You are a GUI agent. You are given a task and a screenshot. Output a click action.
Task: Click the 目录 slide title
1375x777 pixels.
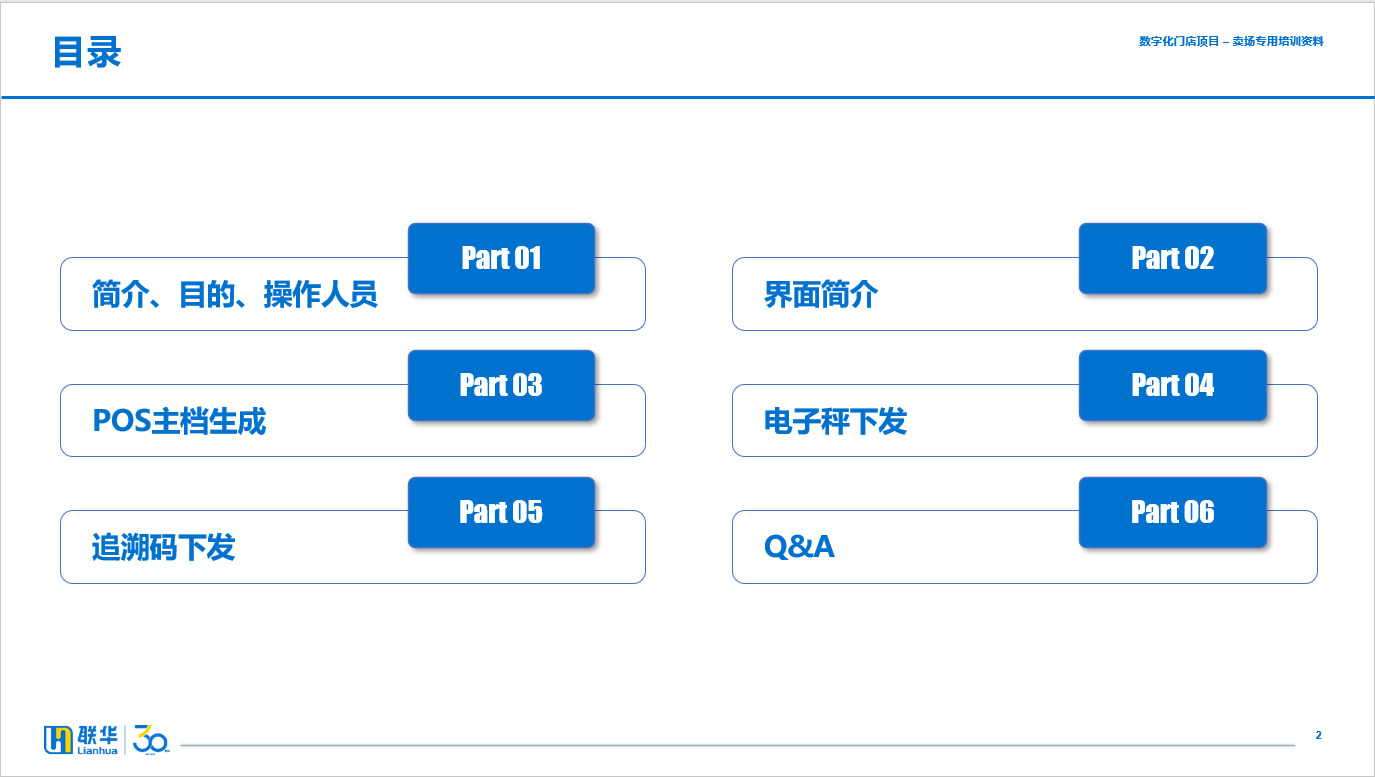tap(87, 52)
